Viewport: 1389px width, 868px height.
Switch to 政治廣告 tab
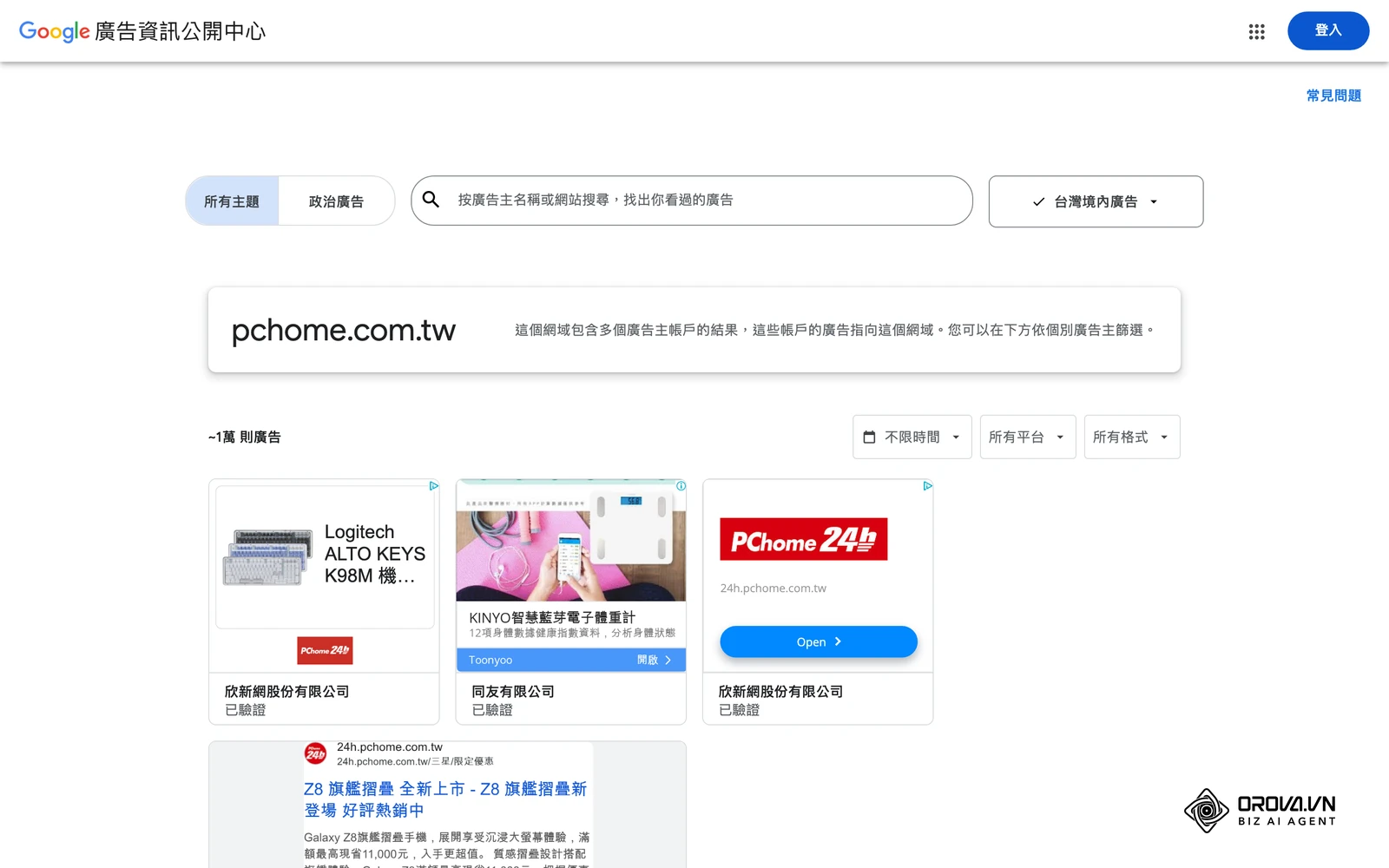click(x=336, y=201)
